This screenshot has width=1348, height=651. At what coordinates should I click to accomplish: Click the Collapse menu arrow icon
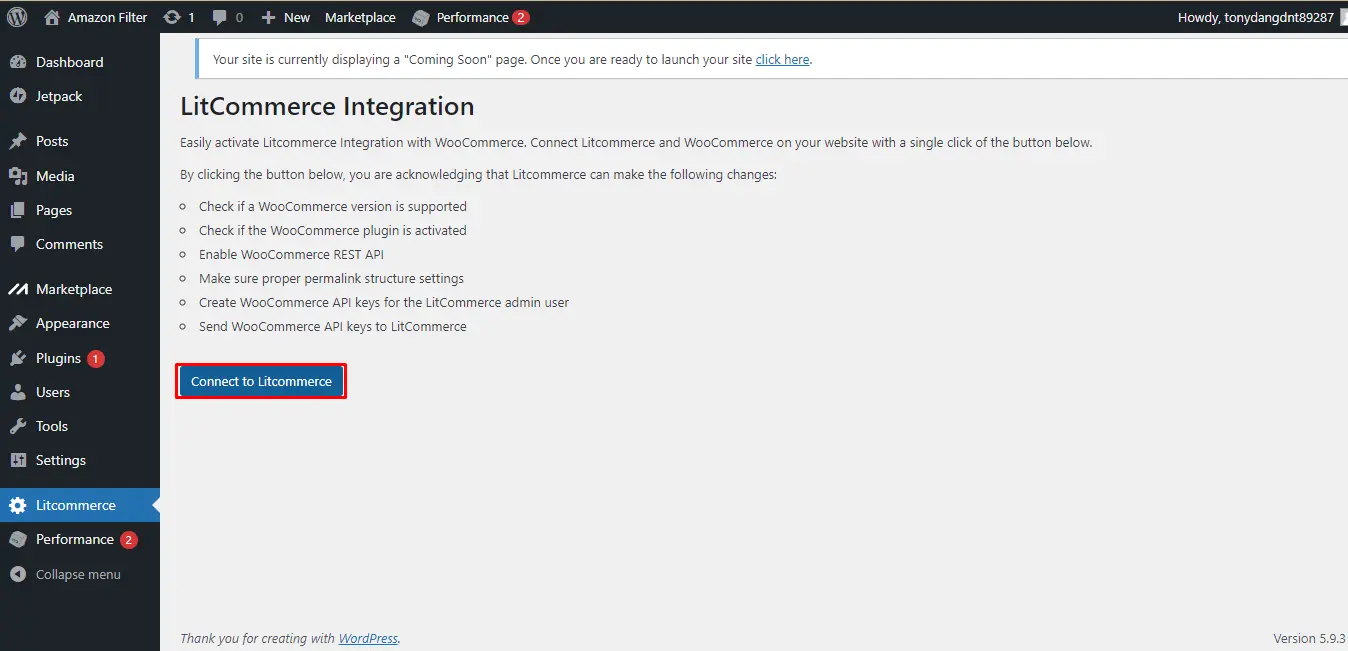tap(18, 574)
